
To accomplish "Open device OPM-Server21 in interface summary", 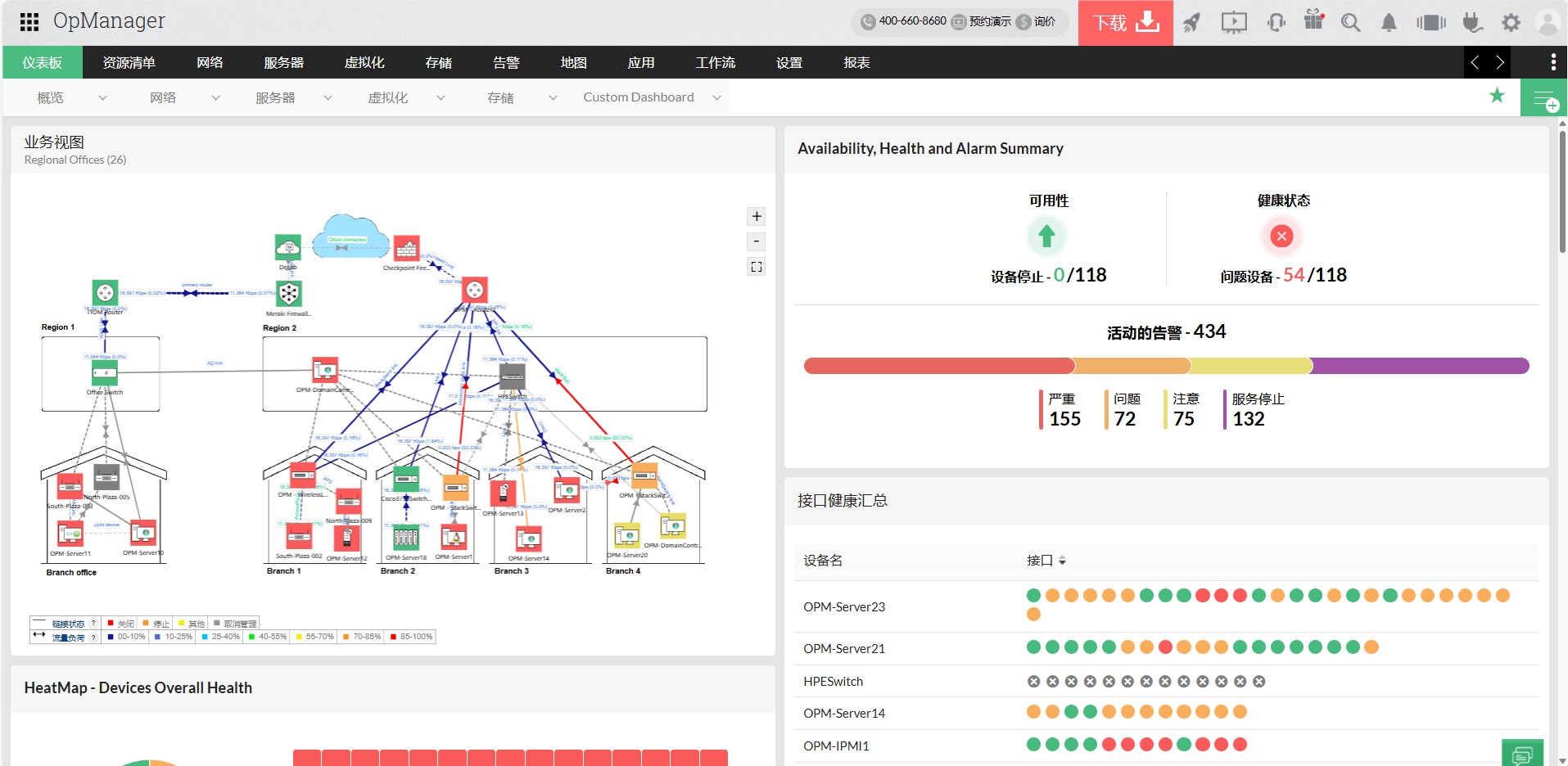I will pyautogui.click(x=844, y=648).
